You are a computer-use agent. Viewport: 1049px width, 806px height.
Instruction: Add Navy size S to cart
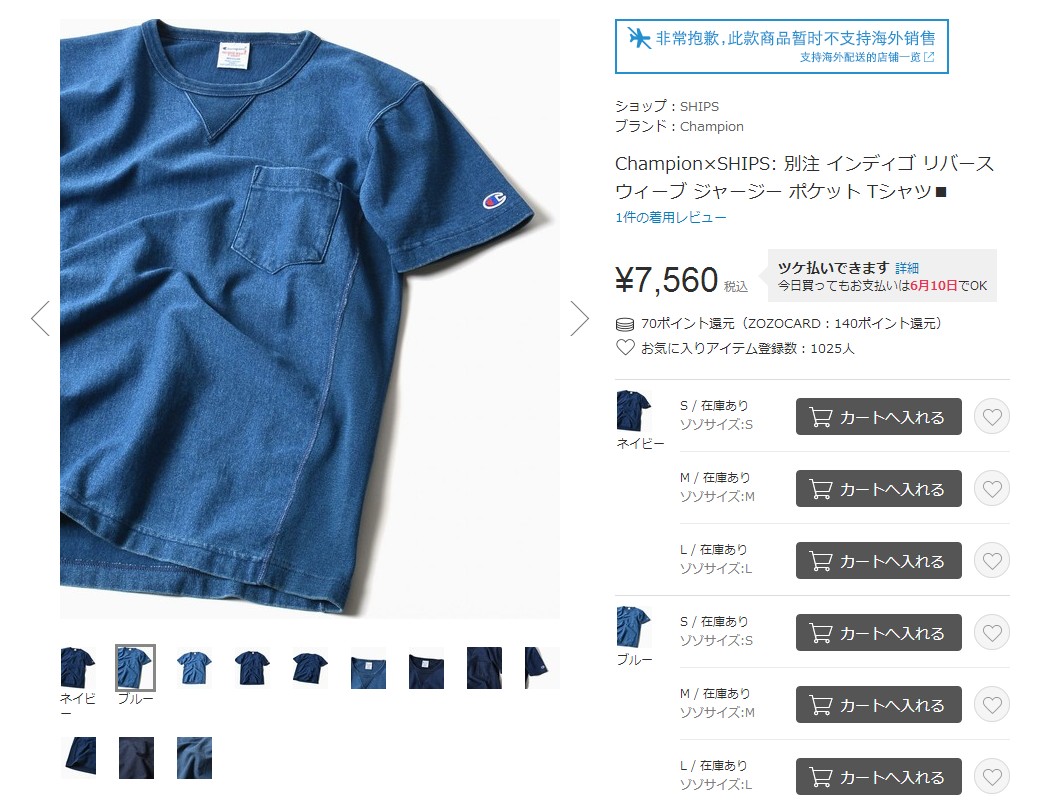point(878,417)
